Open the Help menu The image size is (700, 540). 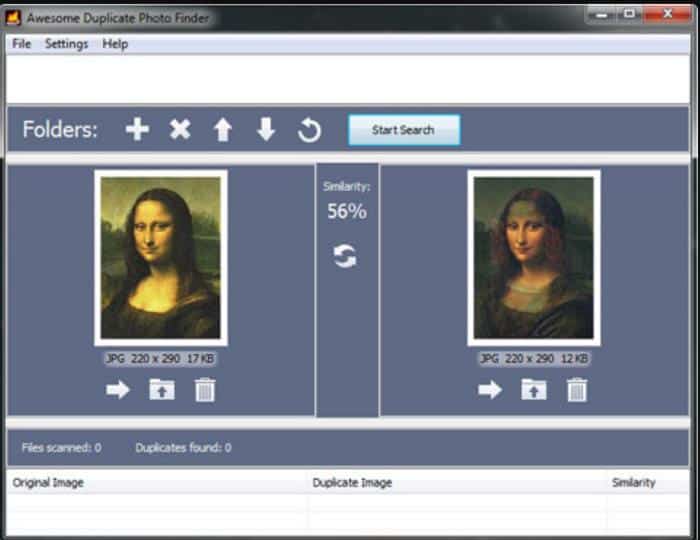click(115, 44)
